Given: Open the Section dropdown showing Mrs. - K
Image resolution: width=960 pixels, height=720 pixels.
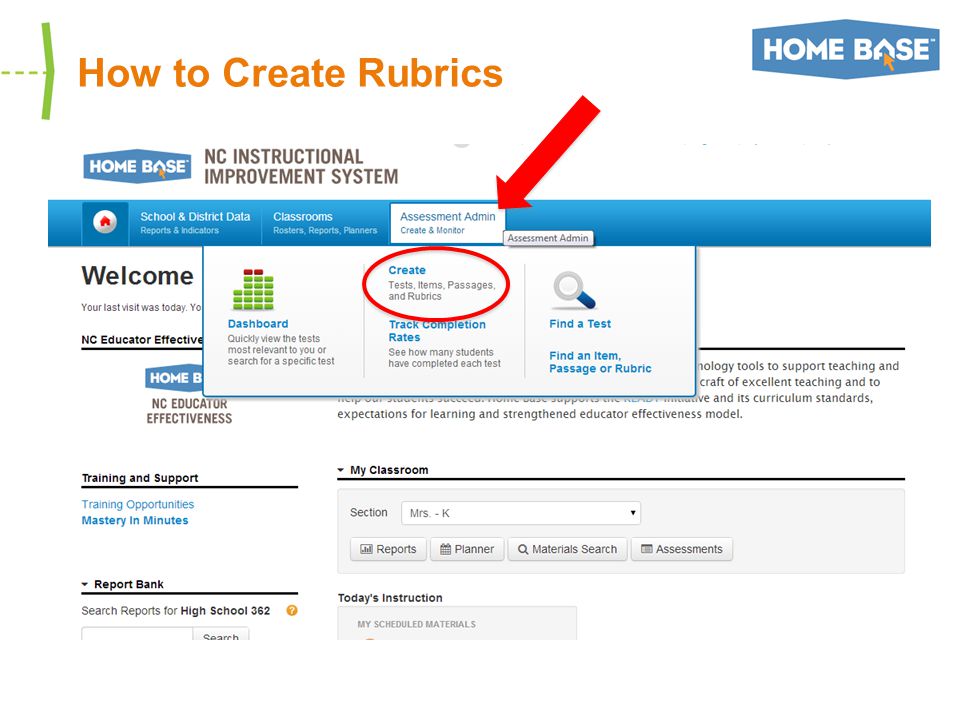Looking at the screenshot, I should 521,513.
